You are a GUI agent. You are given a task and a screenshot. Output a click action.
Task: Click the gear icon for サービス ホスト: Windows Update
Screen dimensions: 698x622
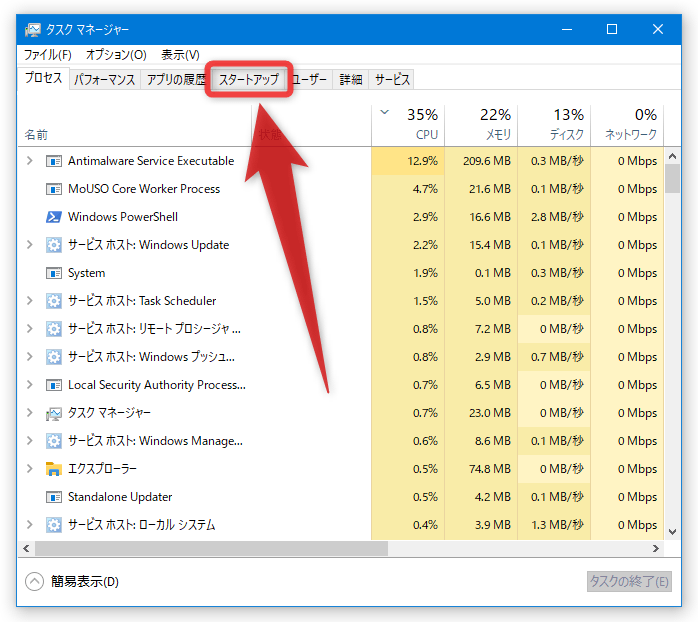pyautogui.click(x=54, y=245)
